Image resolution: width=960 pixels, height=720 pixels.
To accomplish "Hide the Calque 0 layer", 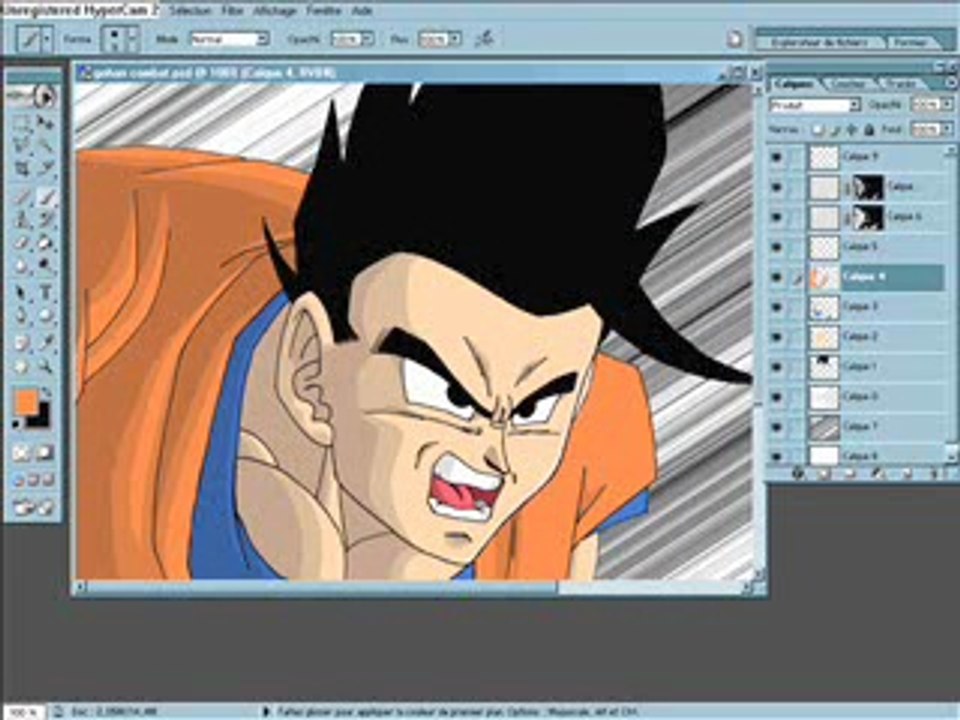I will click(x=776, y=397).
